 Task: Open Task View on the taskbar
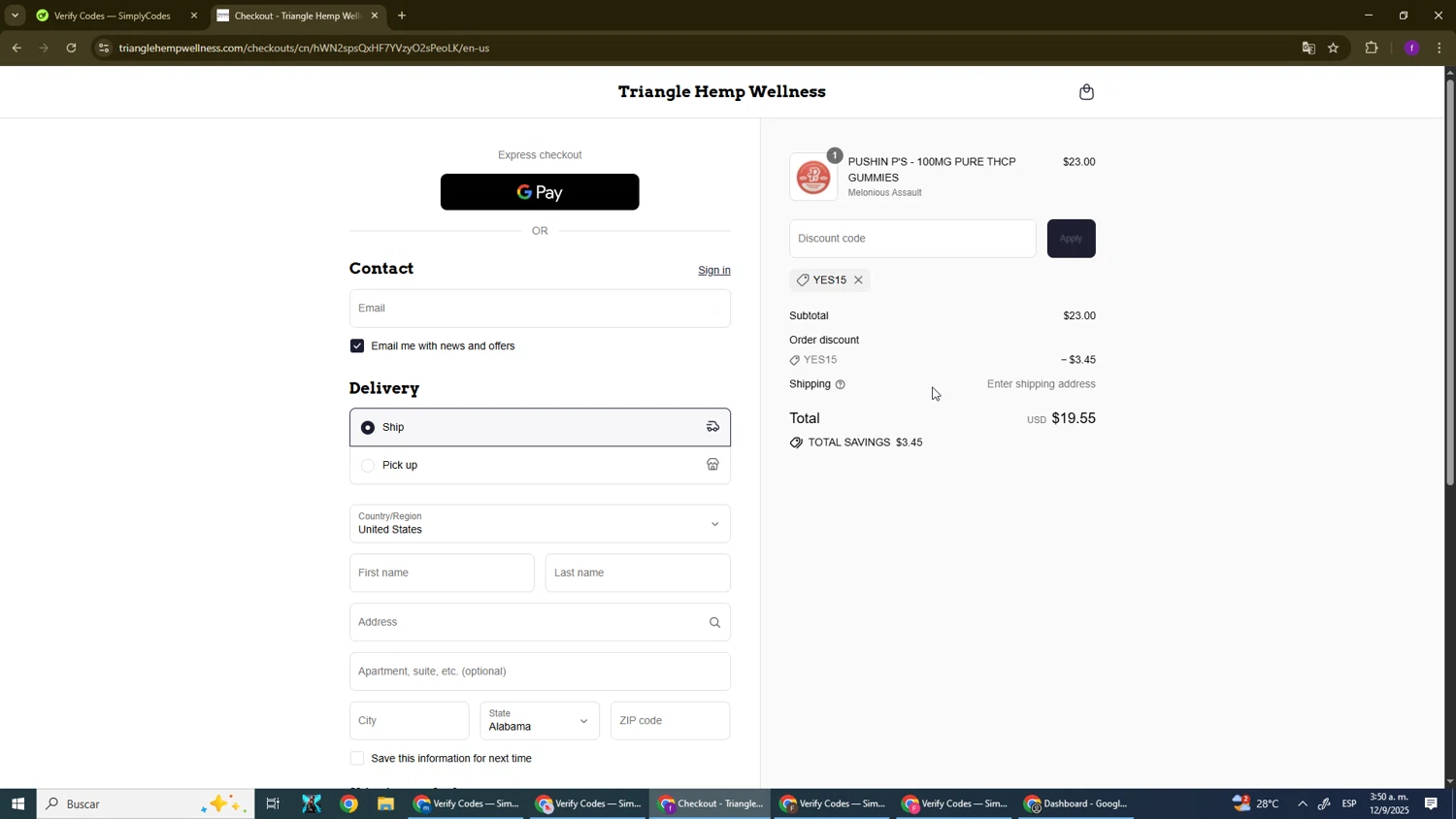(274, 803)
